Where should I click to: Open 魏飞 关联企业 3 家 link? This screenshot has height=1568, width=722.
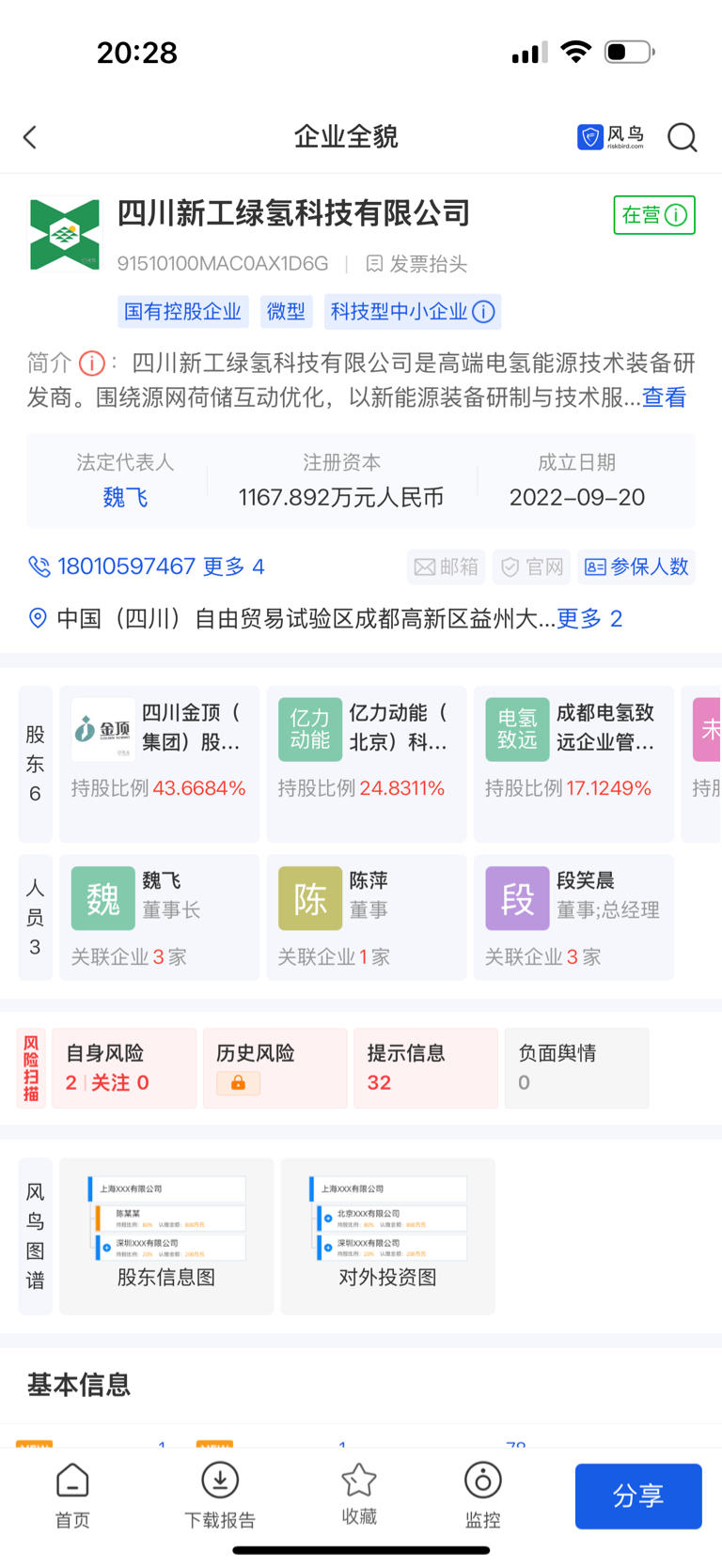click(x=129, y=957)
